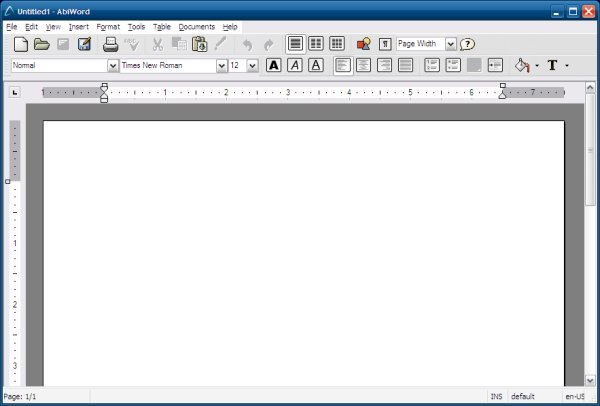
Task: Click the INS indicator in status bar
Action: (x=496, y=396)
